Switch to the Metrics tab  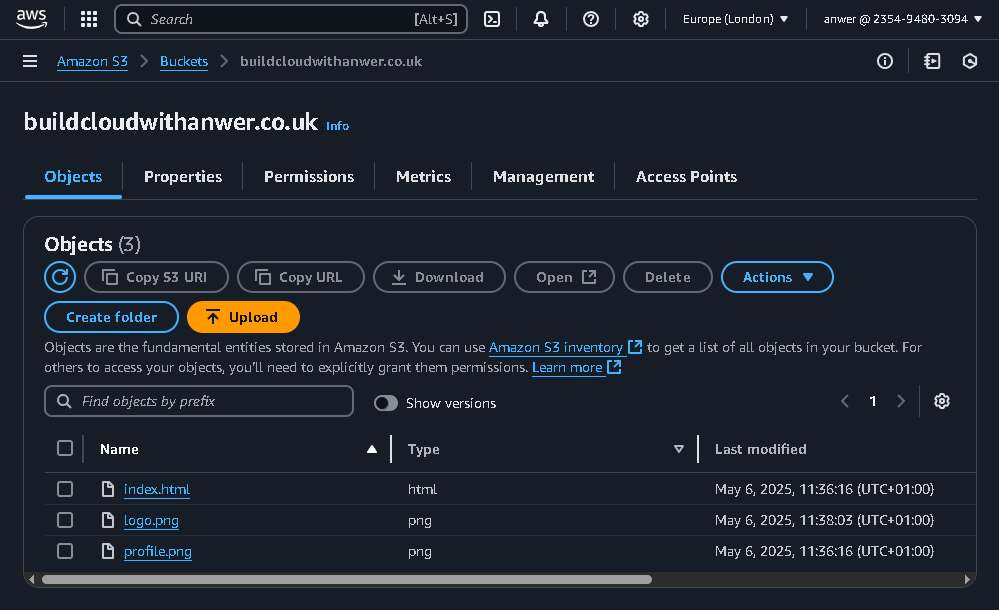coord(423,177)
